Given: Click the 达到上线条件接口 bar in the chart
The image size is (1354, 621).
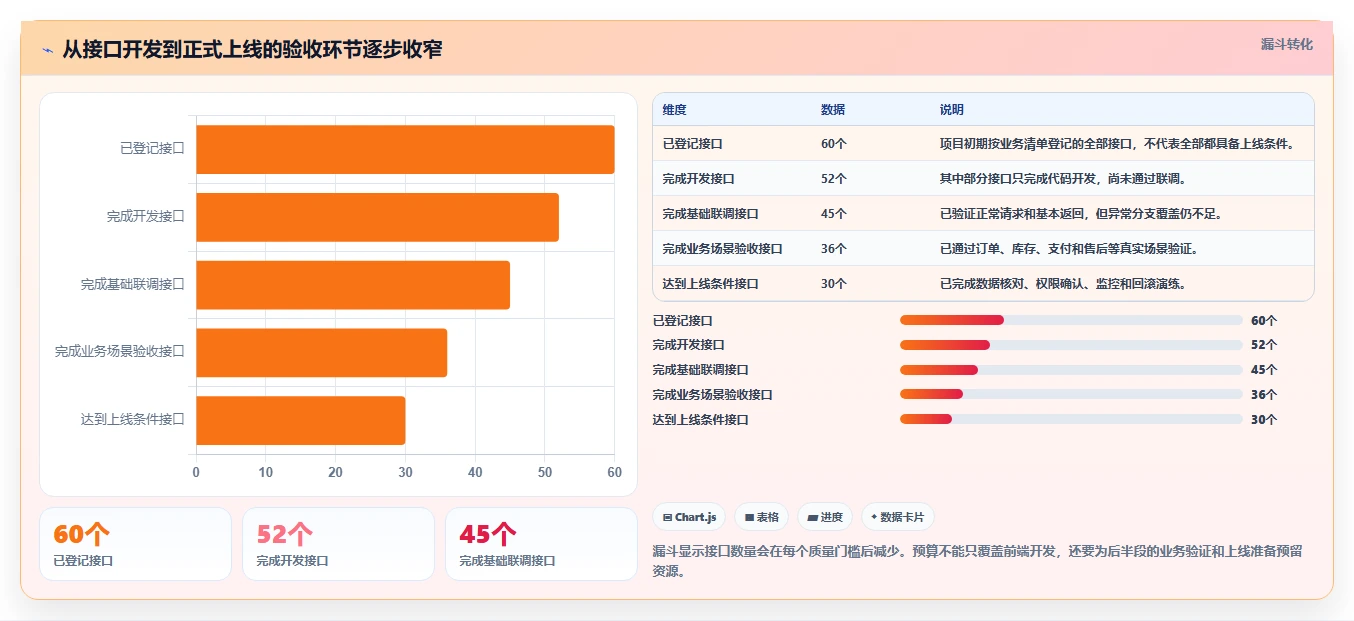Looking at the screenshot, I should (300, 420).
